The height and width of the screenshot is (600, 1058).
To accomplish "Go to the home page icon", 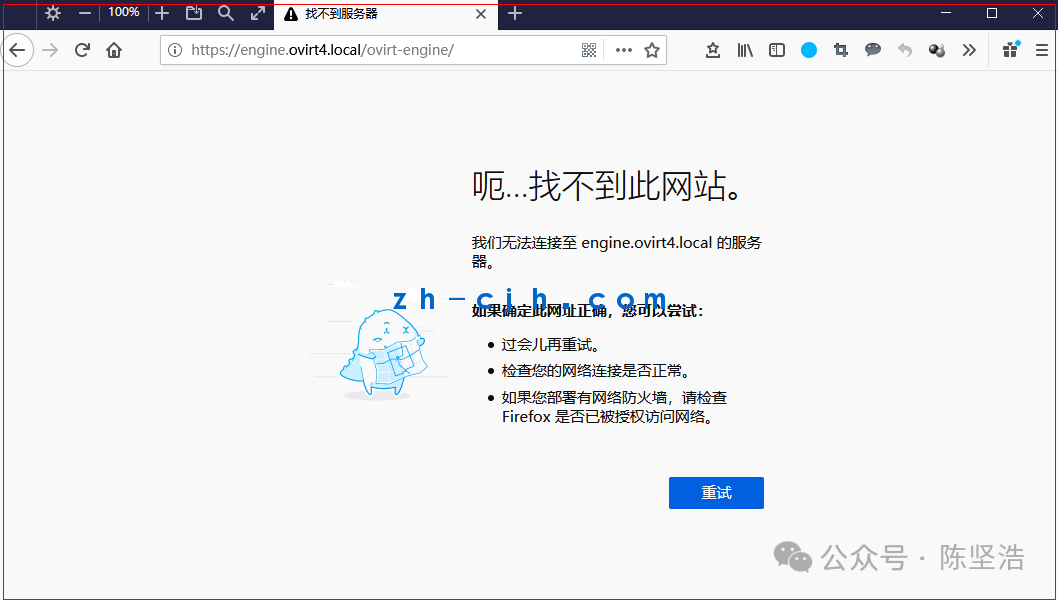I will coord(114,50).
